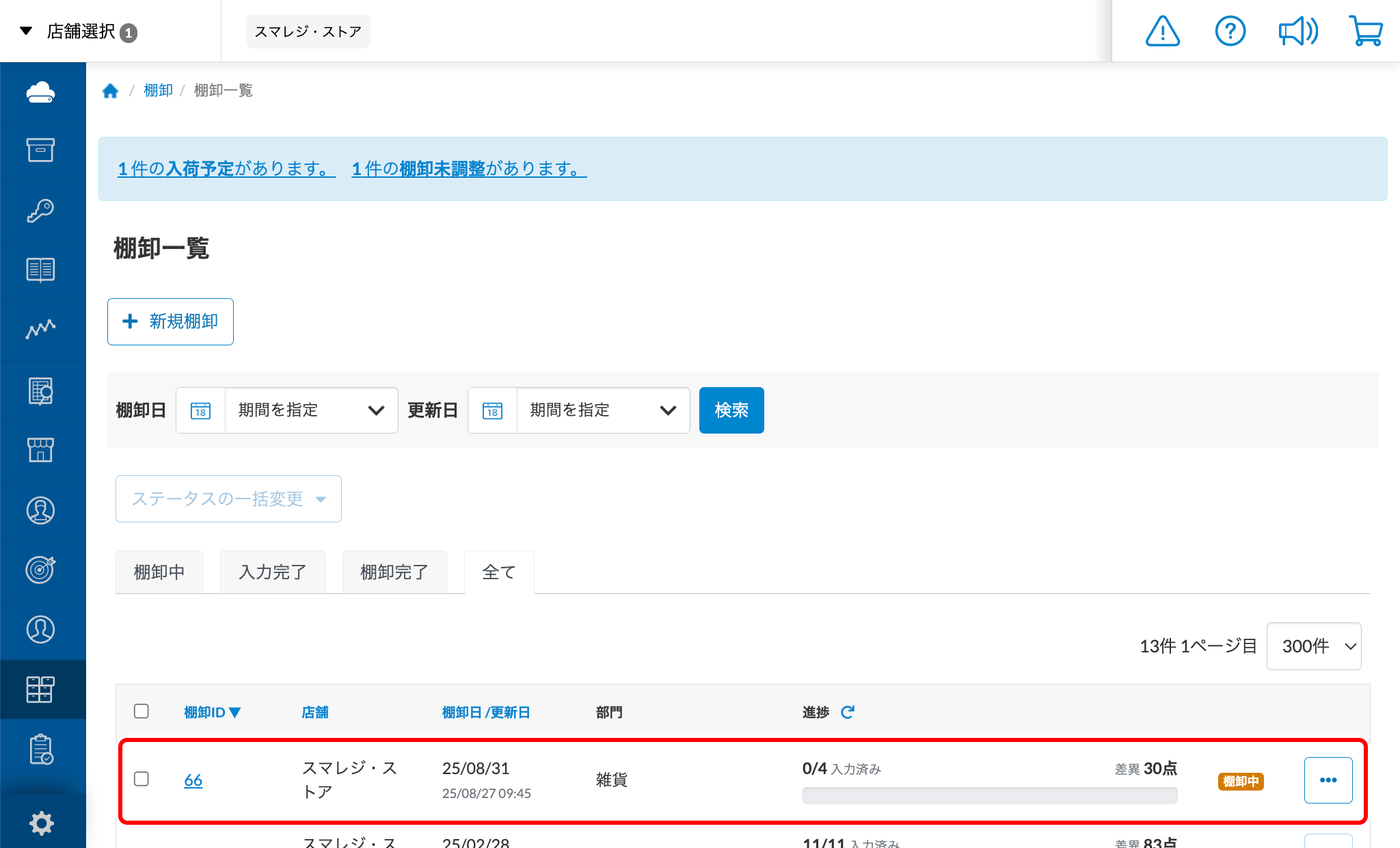
Task: Click the warning triangle alert icon
Action: (x=1162, y=31)
